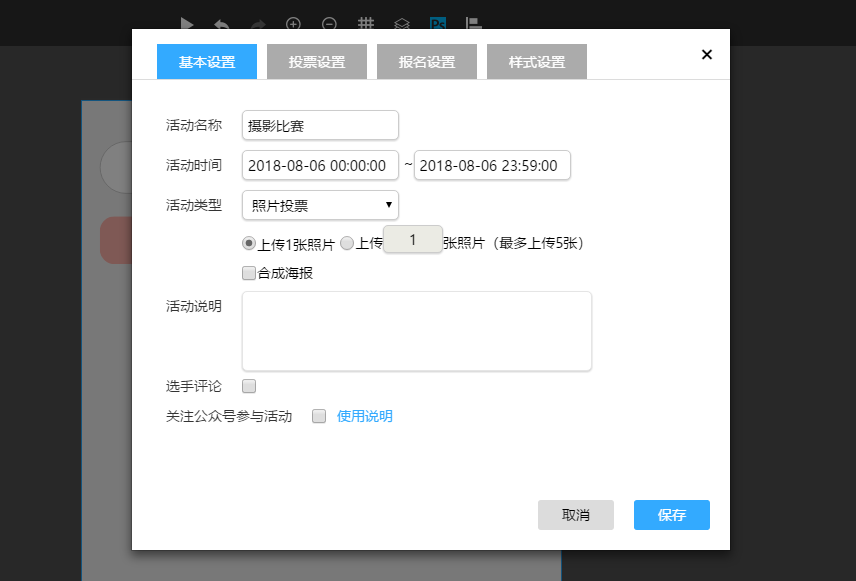Click the photo count number box
The image size is (856, 581).
(413, 239)
